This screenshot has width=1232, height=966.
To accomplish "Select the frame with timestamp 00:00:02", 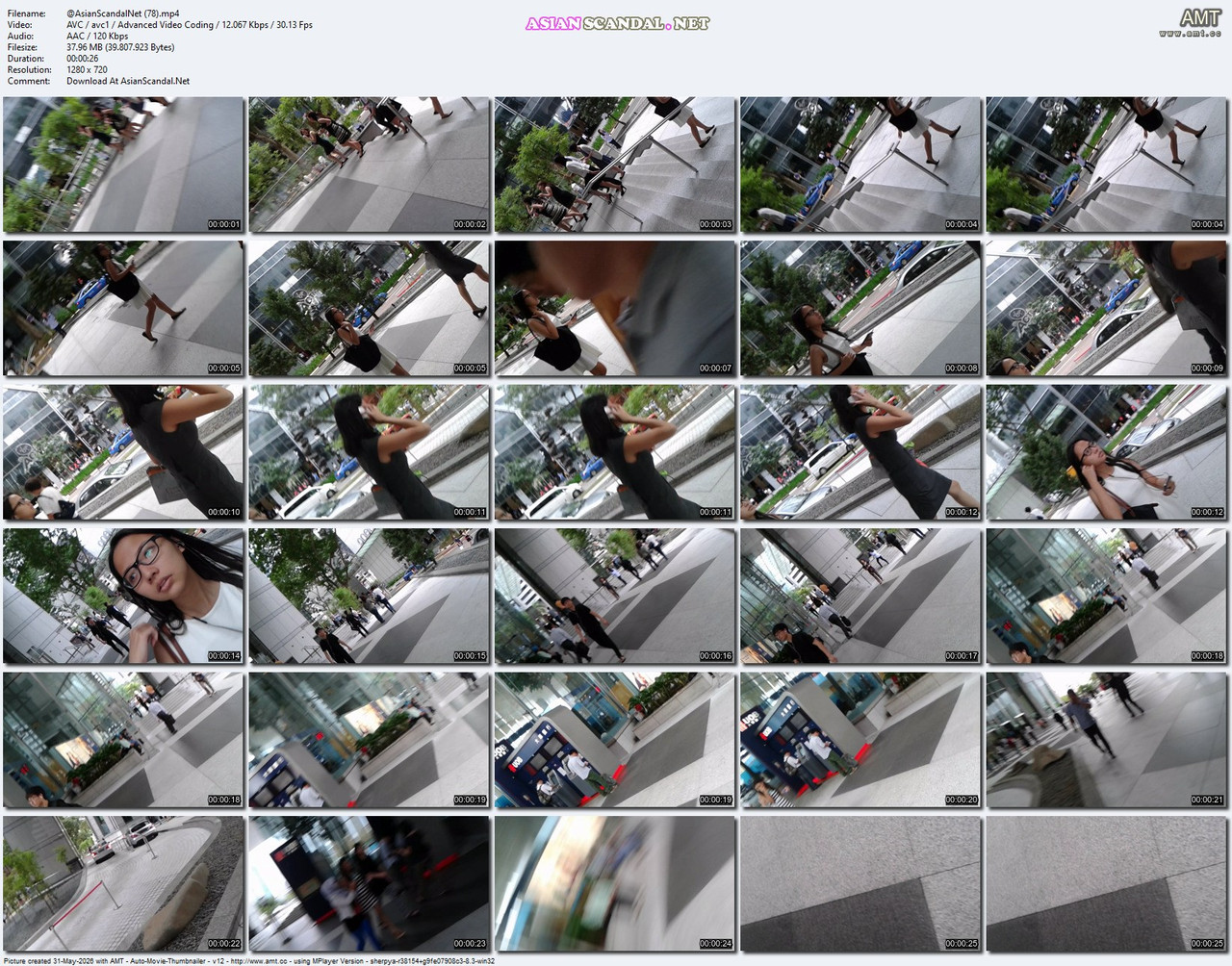I will 370,165.
